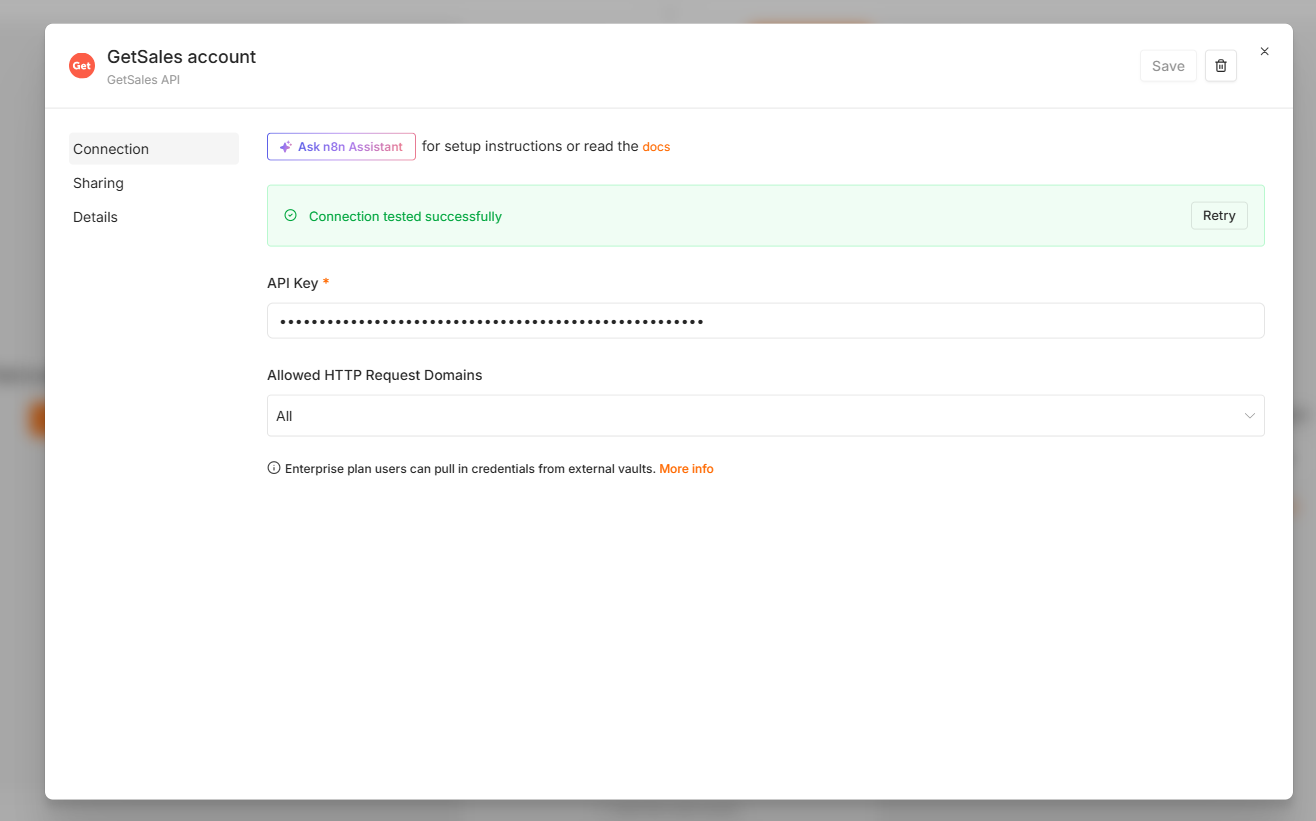Screen dimensions: 1316x821
Task: Click Ask n8n Assistant button
Action: click(x=341, y=146)
